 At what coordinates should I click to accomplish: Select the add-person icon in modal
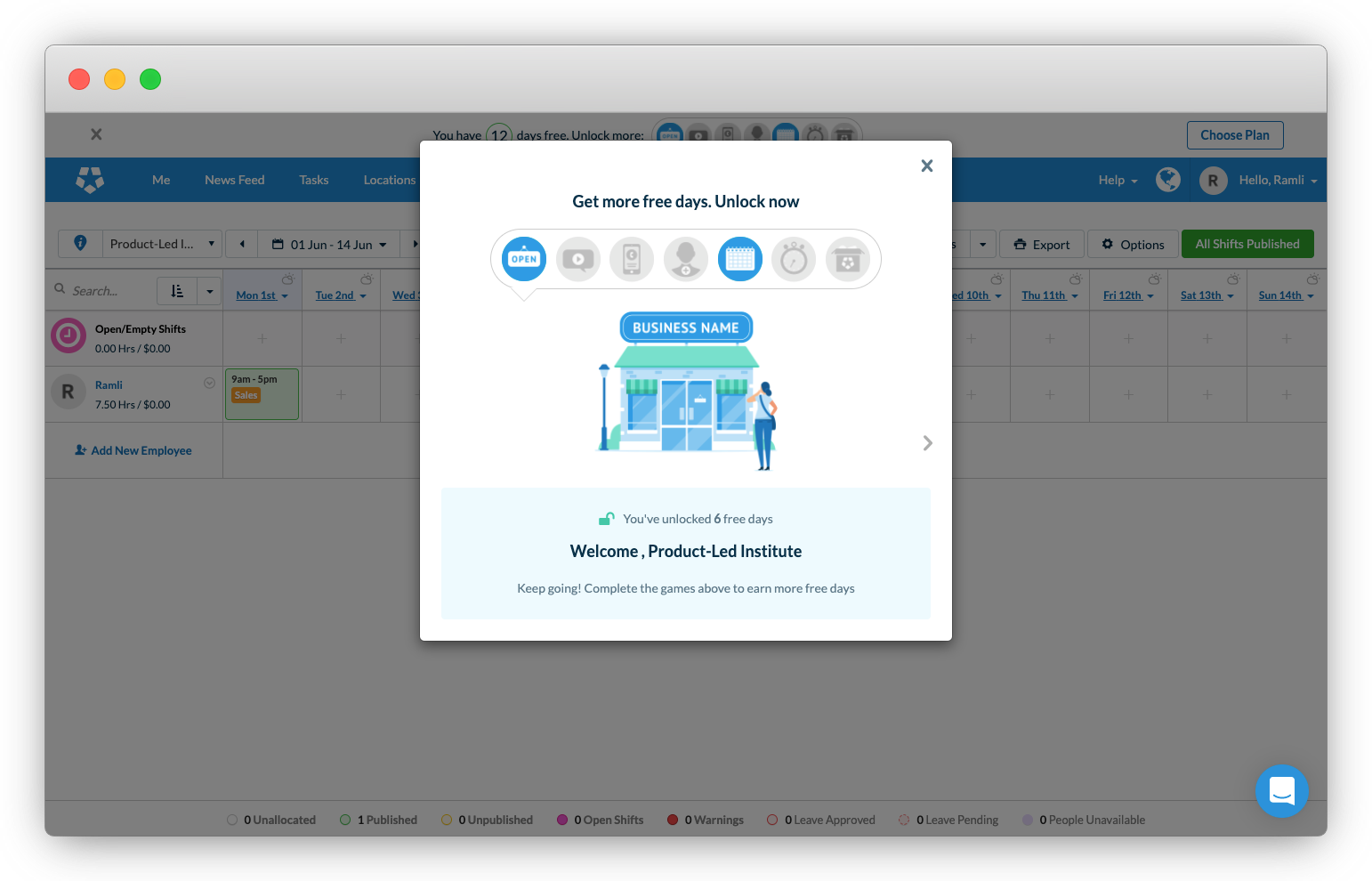(x=686, y=259)
